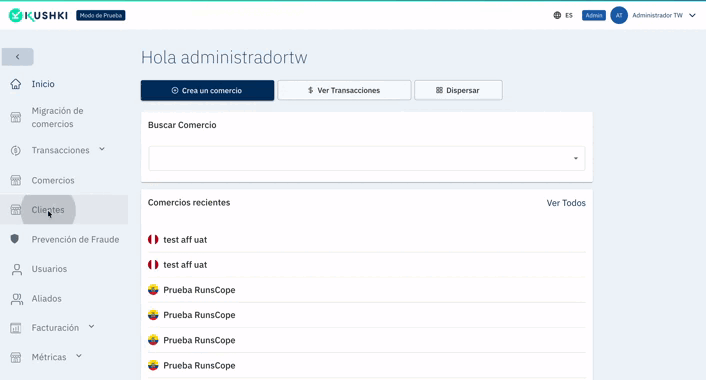The height and width of the screenshot is (380, 706).
Task: Click the Dispersar button
Action: pos(458,90)
